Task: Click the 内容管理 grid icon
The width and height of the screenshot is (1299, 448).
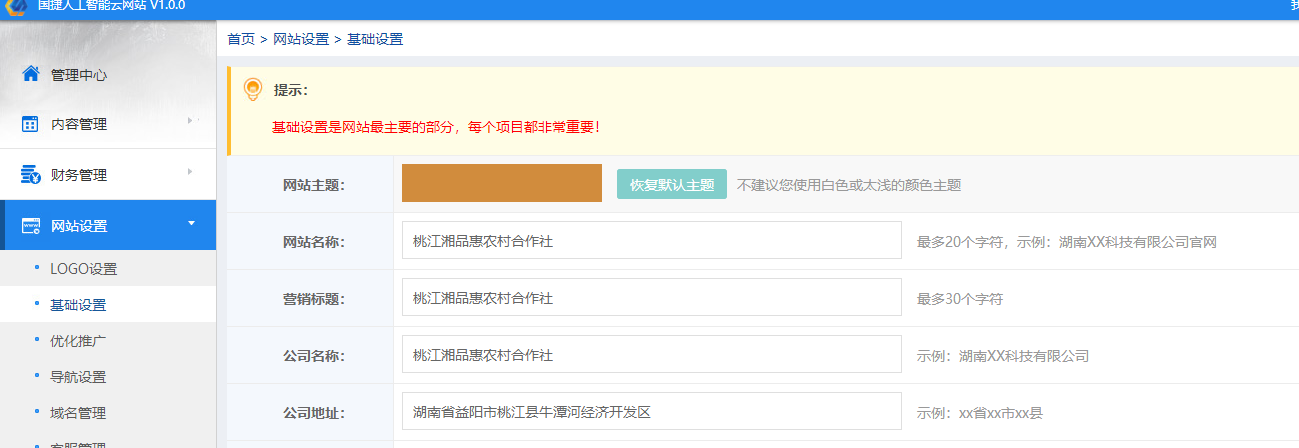Action: point(30,124)
